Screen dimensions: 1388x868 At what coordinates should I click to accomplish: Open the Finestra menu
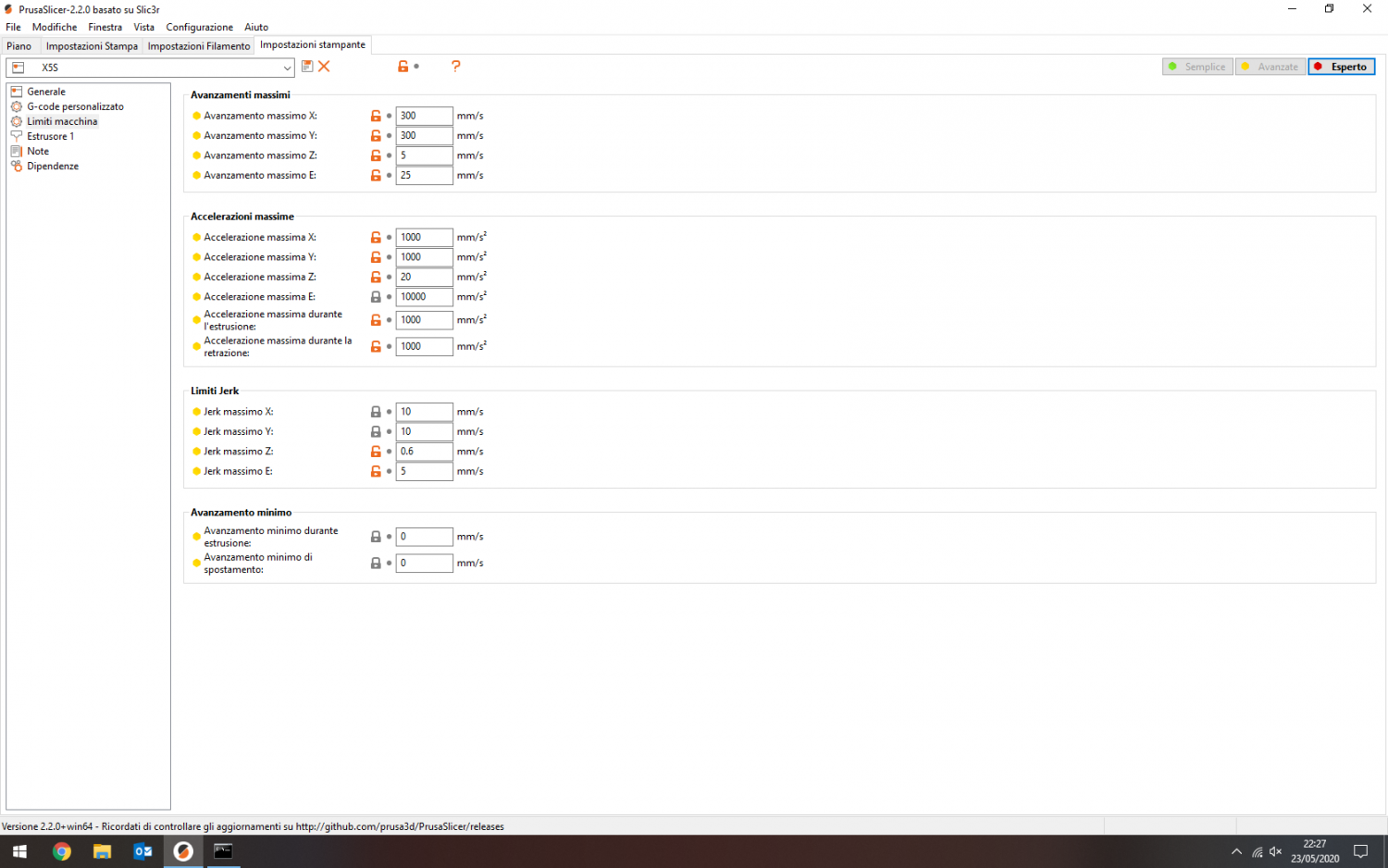click(105, 27)
